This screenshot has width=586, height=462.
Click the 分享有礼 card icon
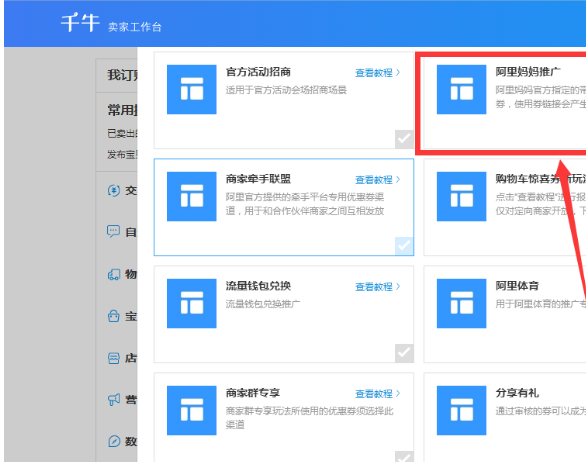pyautogui.click(x=462, y=410)
